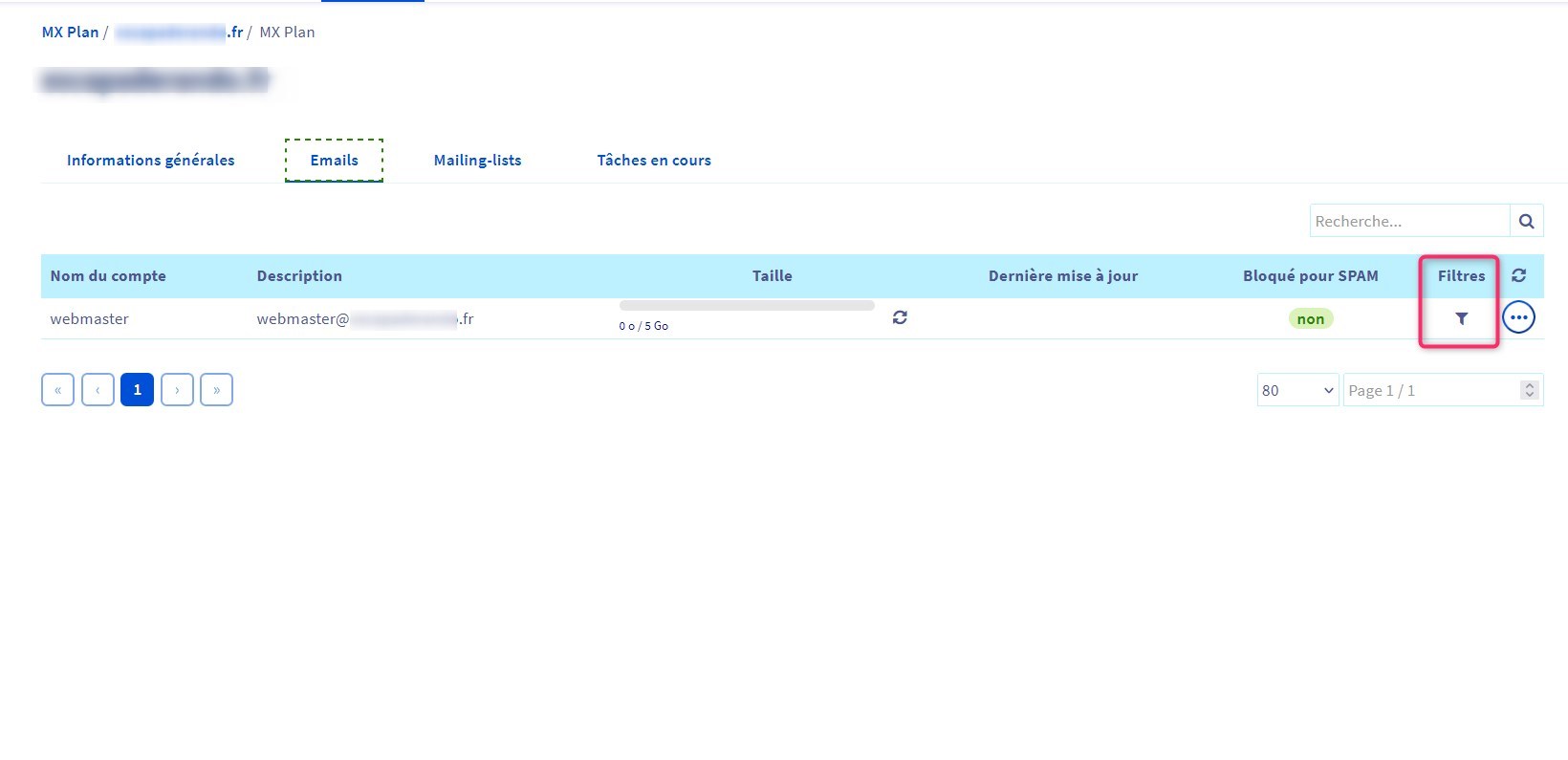Click the blurred domain .fr breadcrumb link
Image resolution: width=1568 pixels, height=760 pixels.
[179, 33]
